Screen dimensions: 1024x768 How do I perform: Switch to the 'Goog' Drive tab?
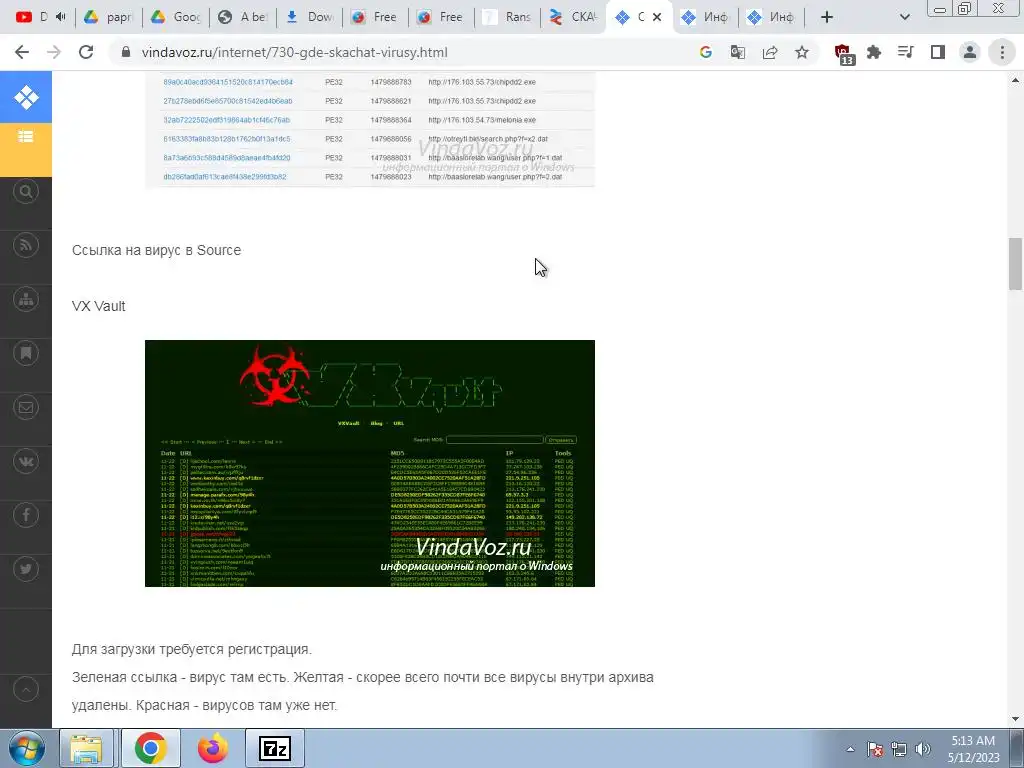point(175,17)
